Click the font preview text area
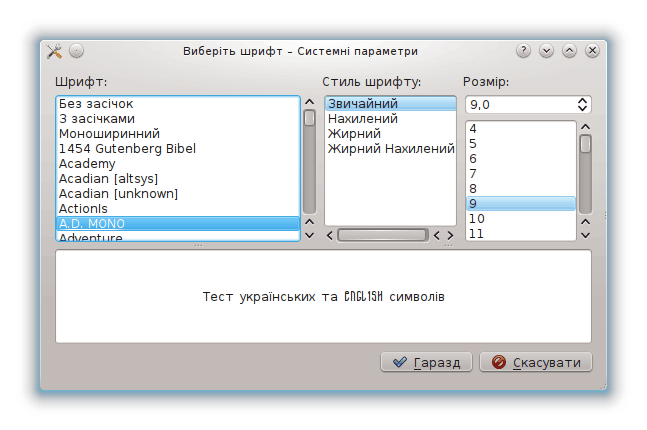 click(x=323, y=297)
